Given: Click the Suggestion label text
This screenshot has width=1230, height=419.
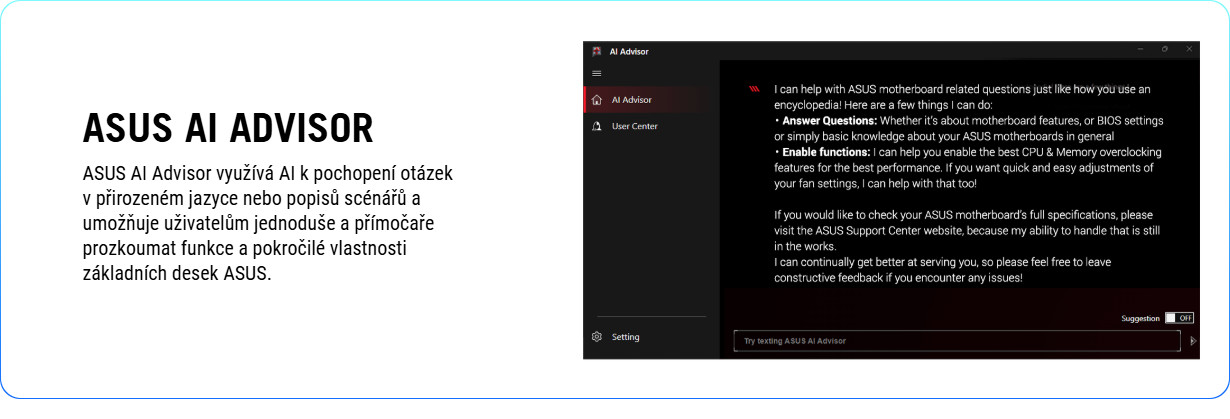Looking at the screenshot, I should [1140, 318].
